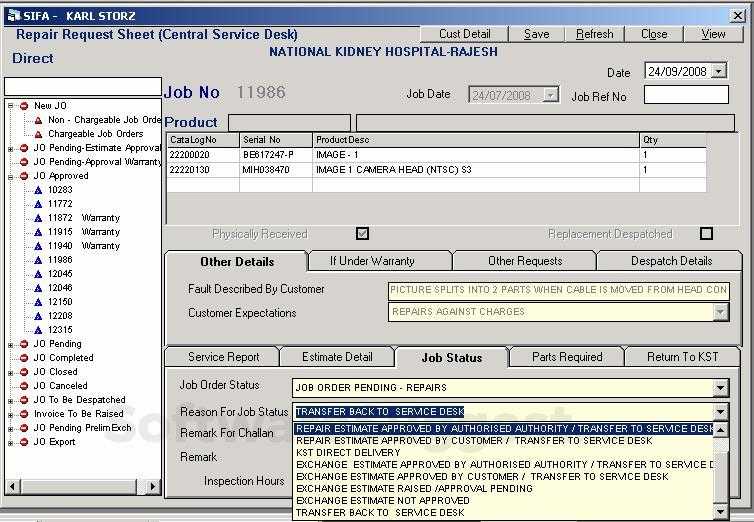Screen dimensions: 754x522
Task: Click the Close button in toolbar
Action: pyautogui.click(x=654, y=34)
